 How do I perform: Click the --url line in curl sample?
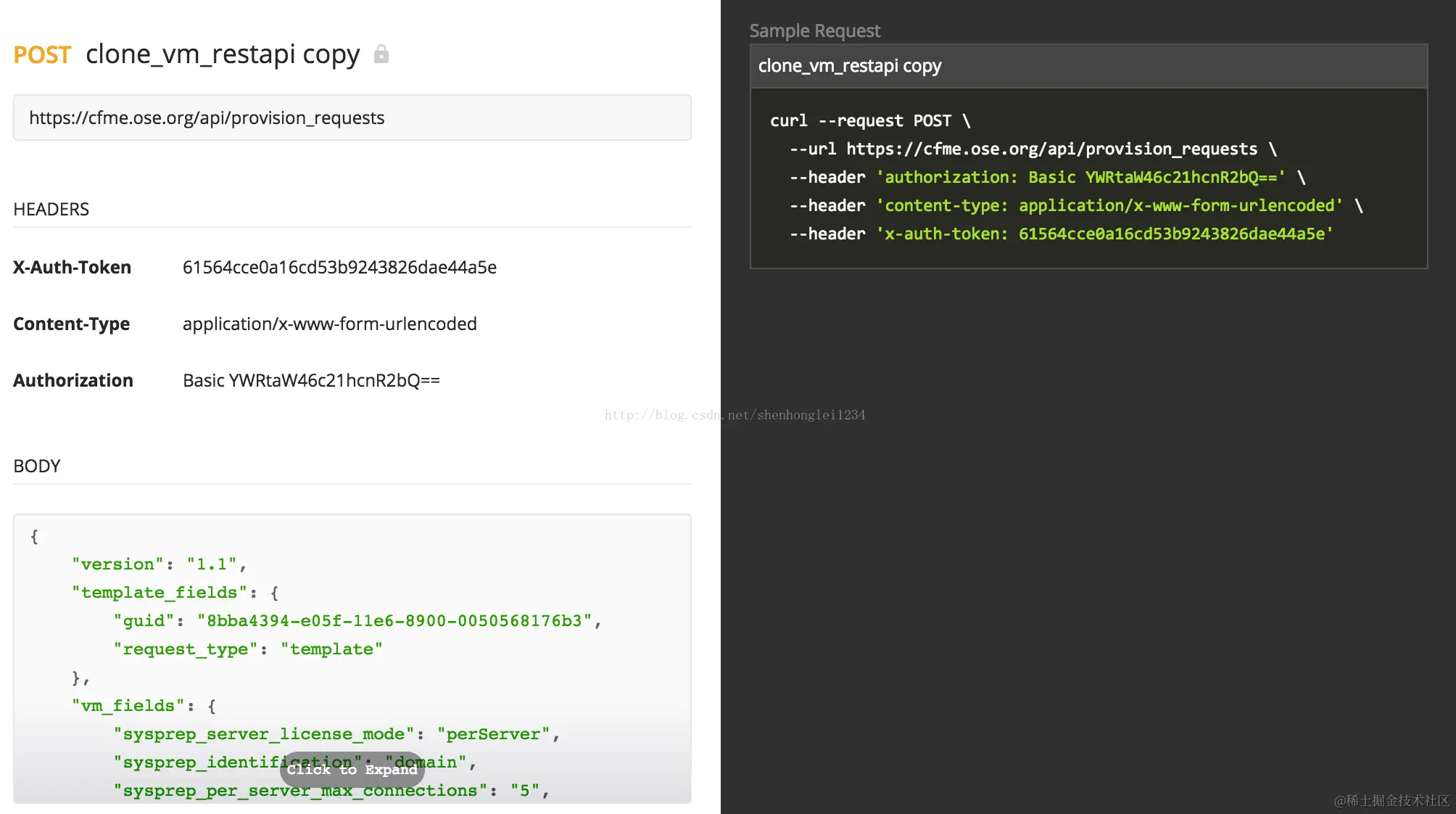coord(1032,149)
